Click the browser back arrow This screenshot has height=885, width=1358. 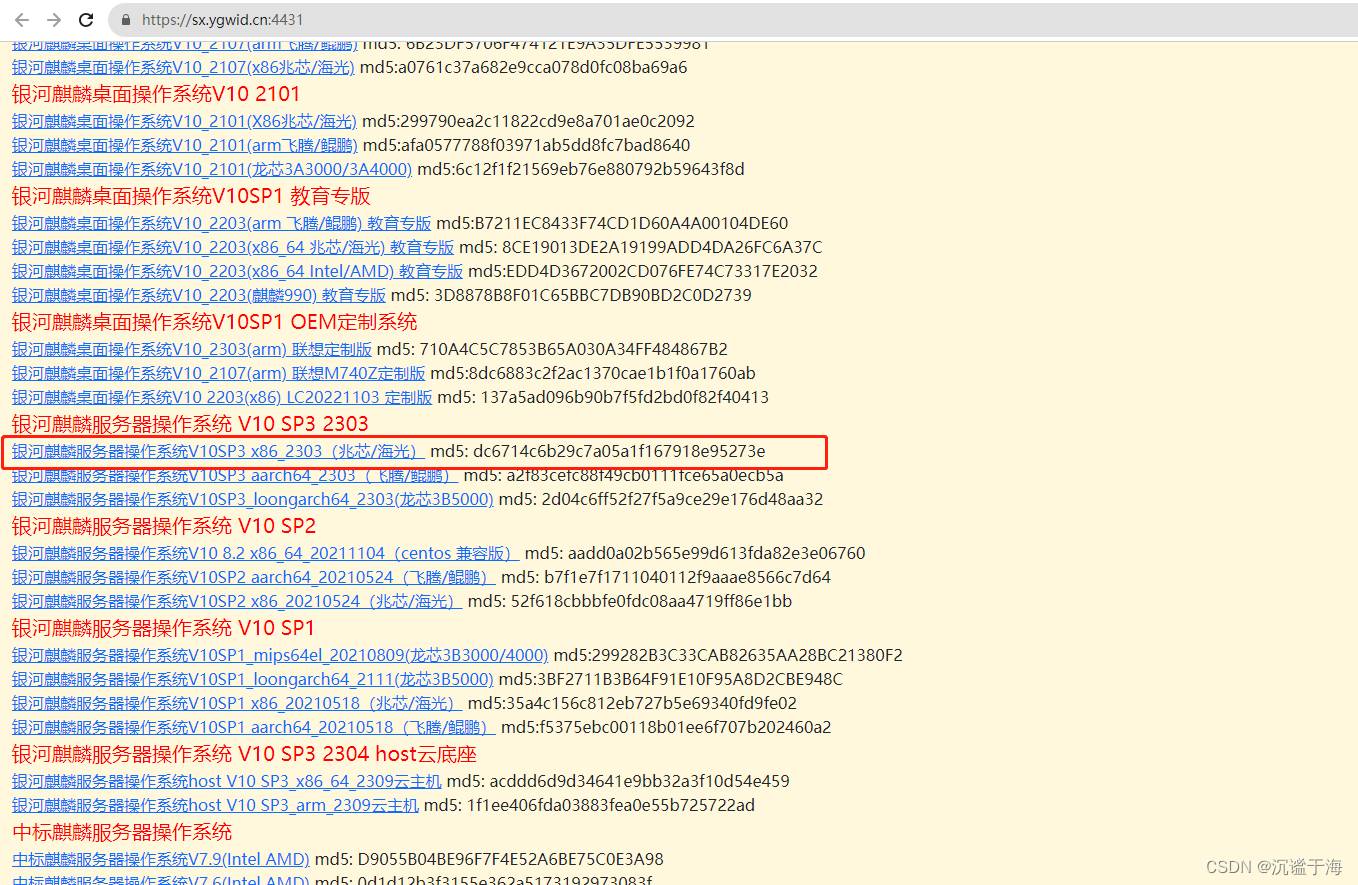point(22,20)
